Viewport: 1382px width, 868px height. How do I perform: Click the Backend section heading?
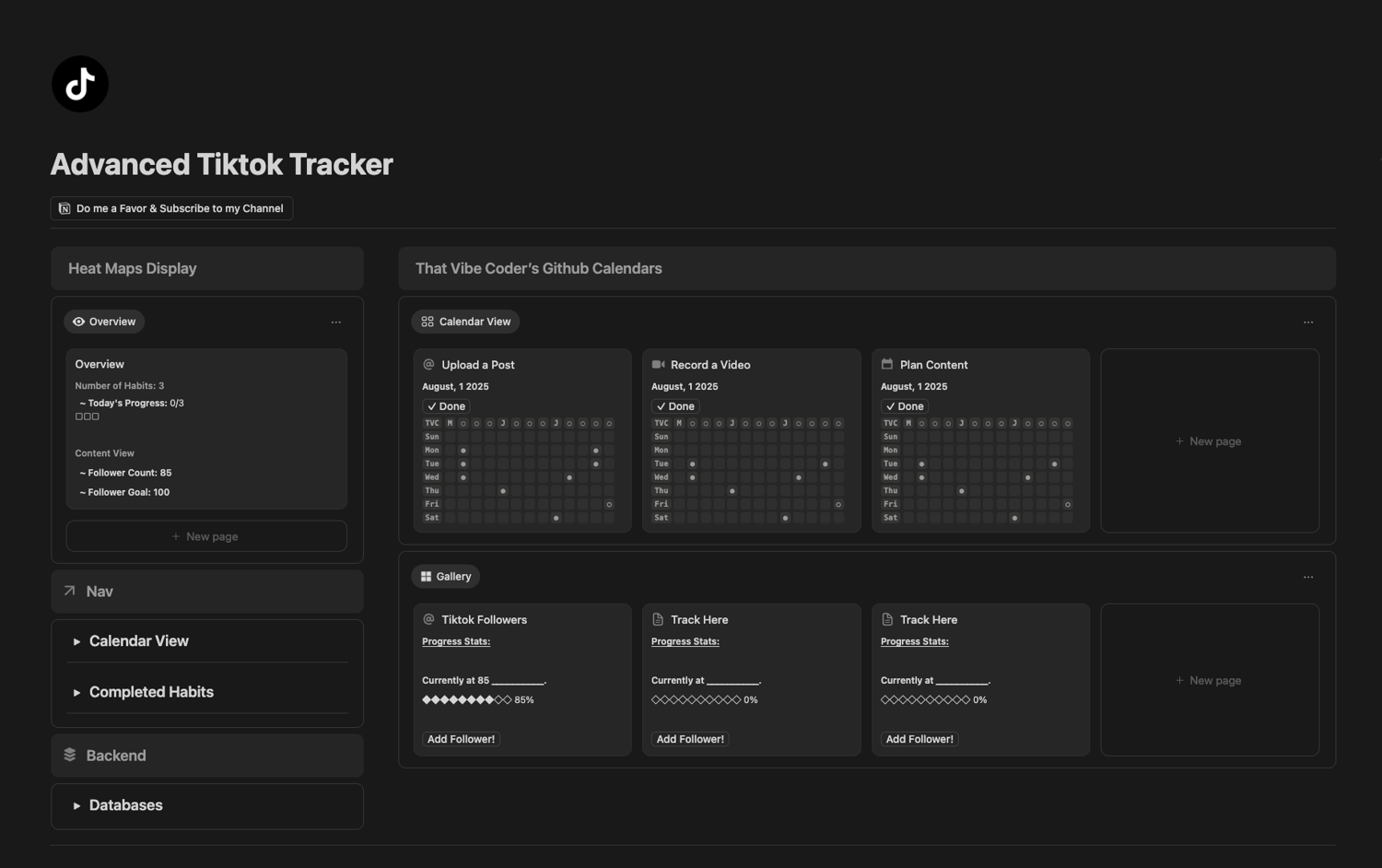116,756
